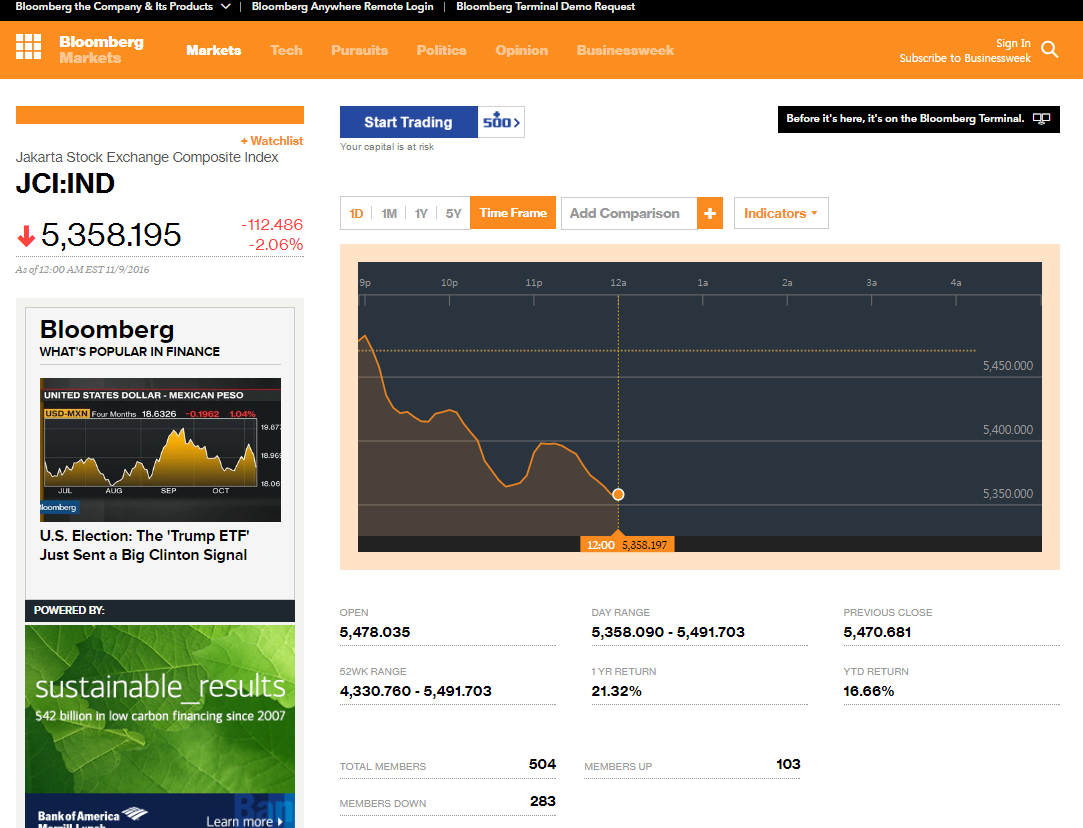
Task: Open Bloomberg Terminal Demo Request
Action: [546, 7]
